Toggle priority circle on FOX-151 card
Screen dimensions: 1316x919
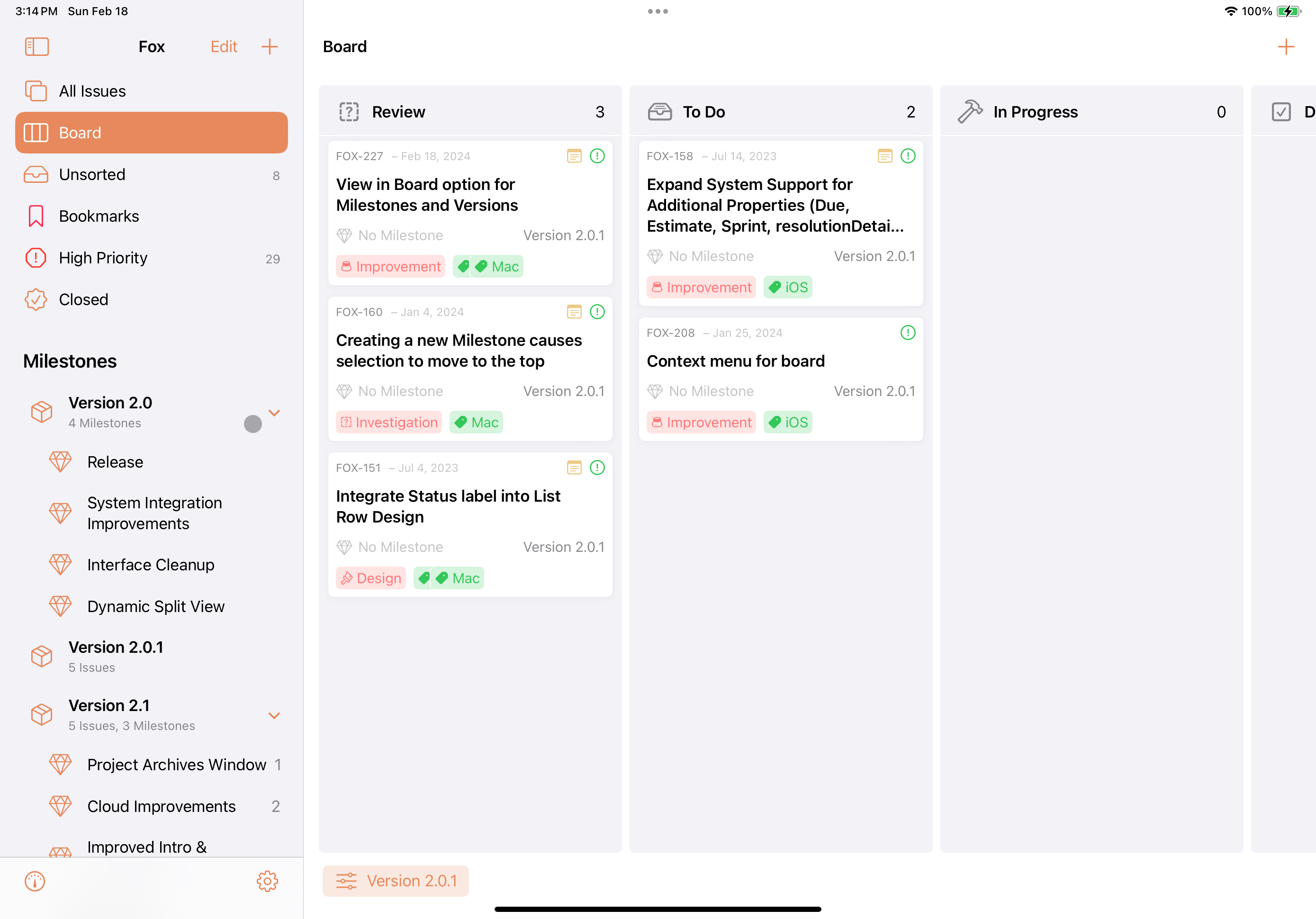[x=597, y=468]
